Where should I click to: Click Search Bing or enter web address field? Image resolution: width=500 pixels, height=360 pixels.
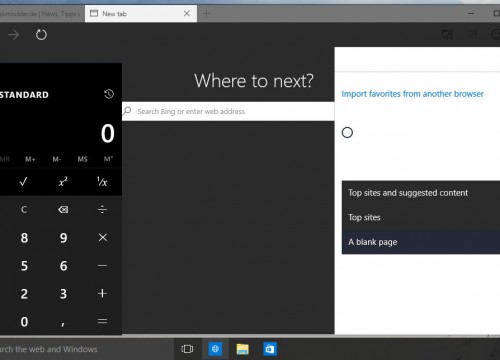(x=228, y=111)
